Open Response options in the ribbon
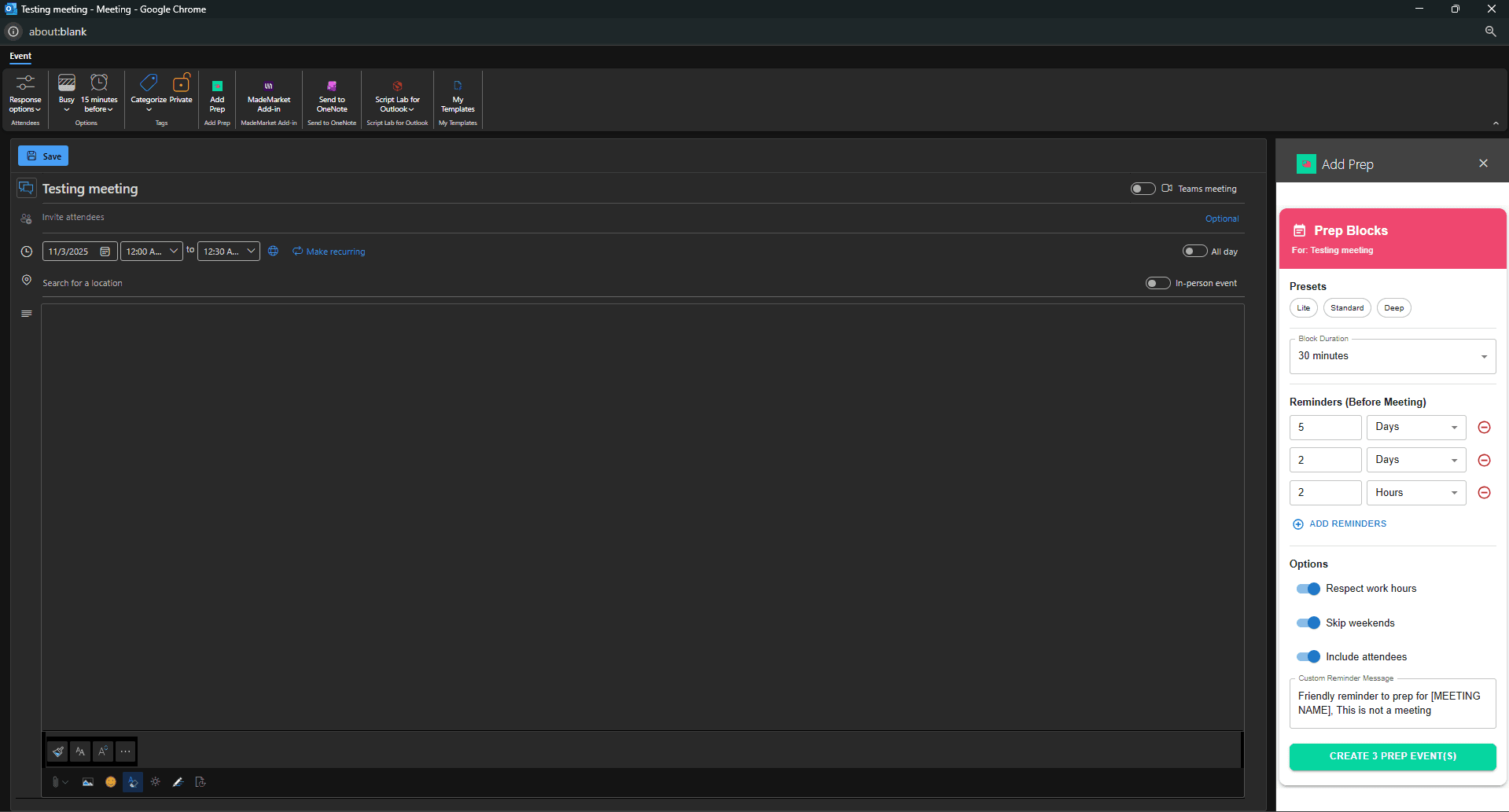This screenshot has height=812, width=1509. [x=25, y=94]
